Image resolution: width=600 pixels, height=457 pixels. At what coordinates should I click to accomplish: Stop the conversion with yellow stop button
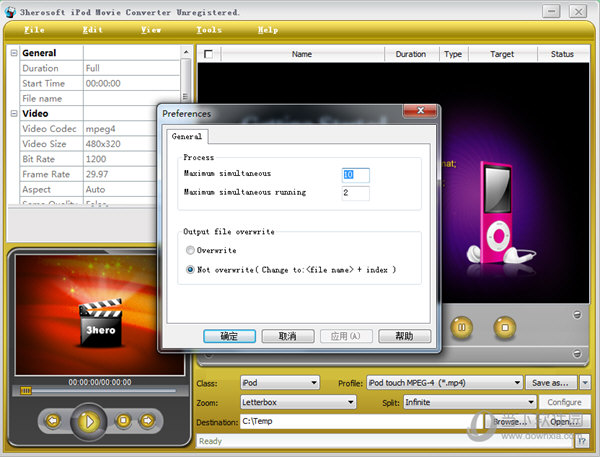click(505, 328)
